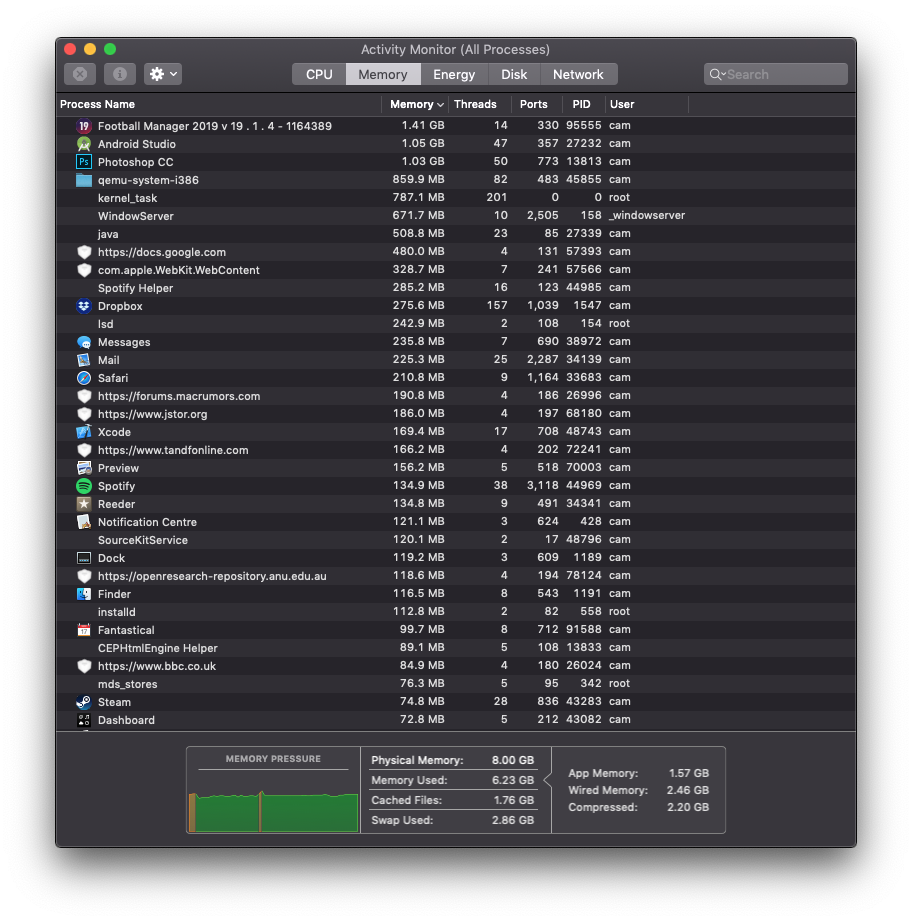Open the search options magnifier dropdown
The image size is (912, 921).
point(717,75)
